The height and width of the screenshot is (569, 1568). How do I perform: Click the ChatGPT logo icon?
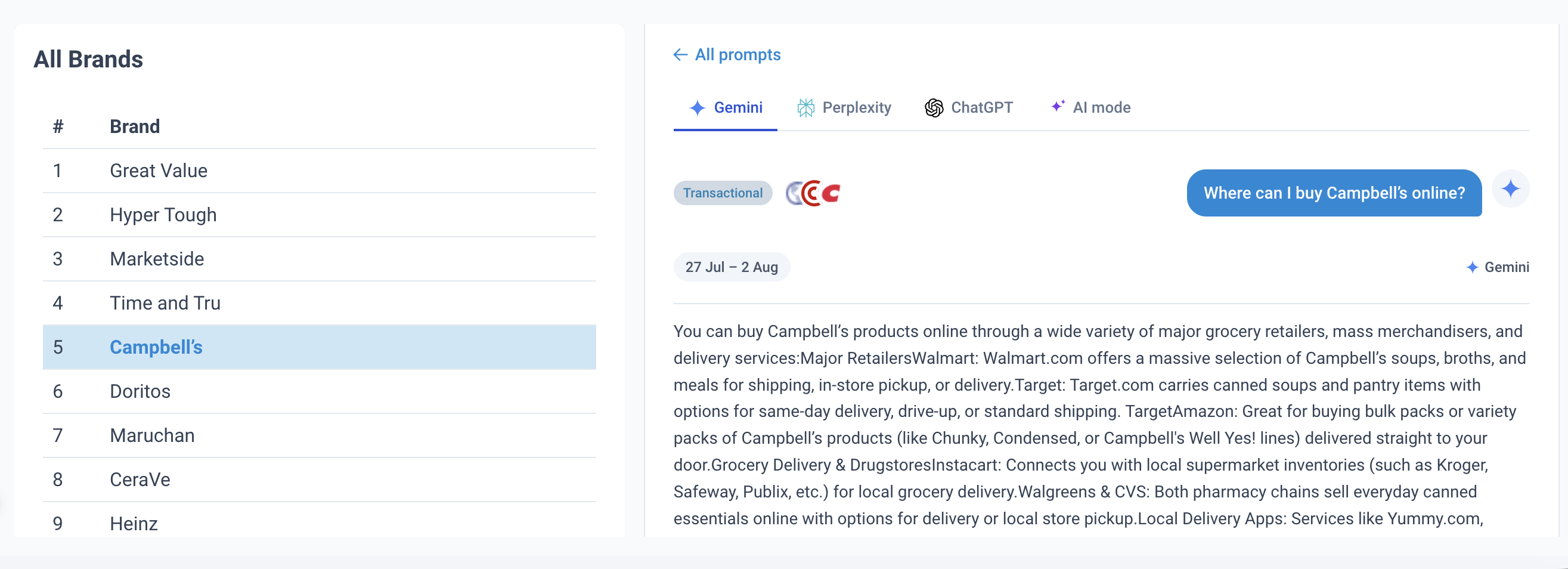click(934, 108)
